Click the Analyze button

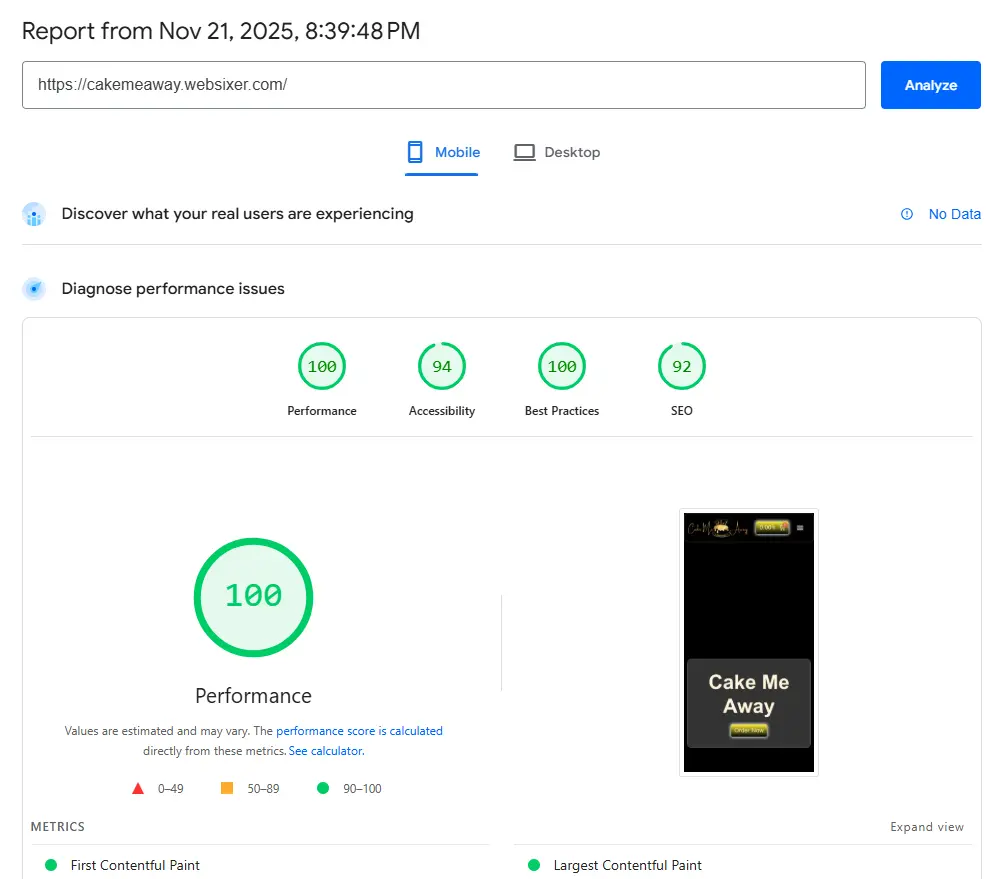click(x=930, y=85)
